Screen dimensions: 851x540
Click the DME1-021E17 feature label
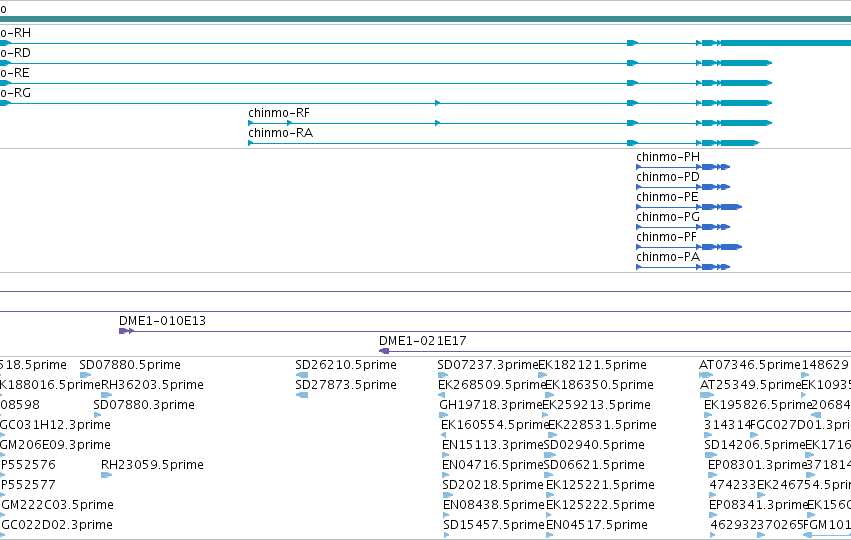[x=422, y=341]
